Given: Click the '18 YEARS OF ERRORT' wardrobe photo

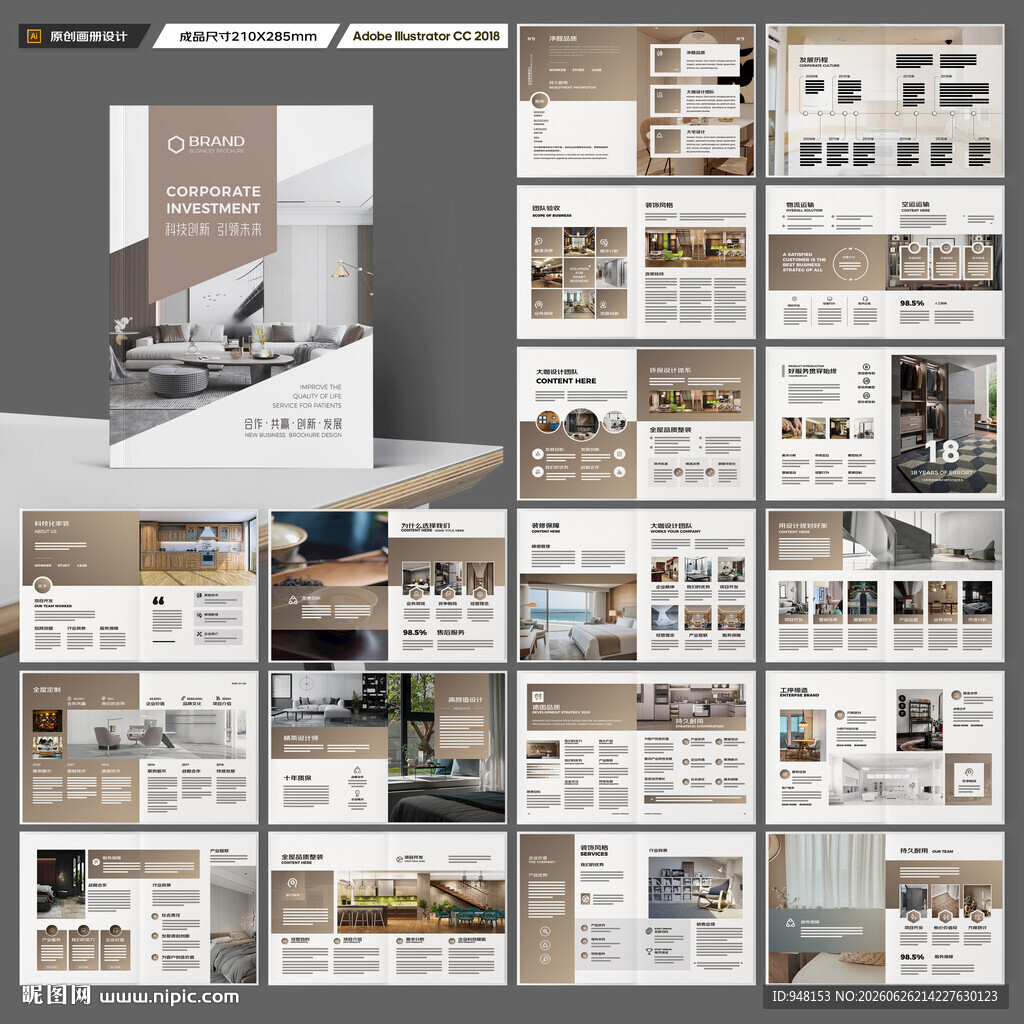Looking at the screenshot, I should [x=944, y=424].
